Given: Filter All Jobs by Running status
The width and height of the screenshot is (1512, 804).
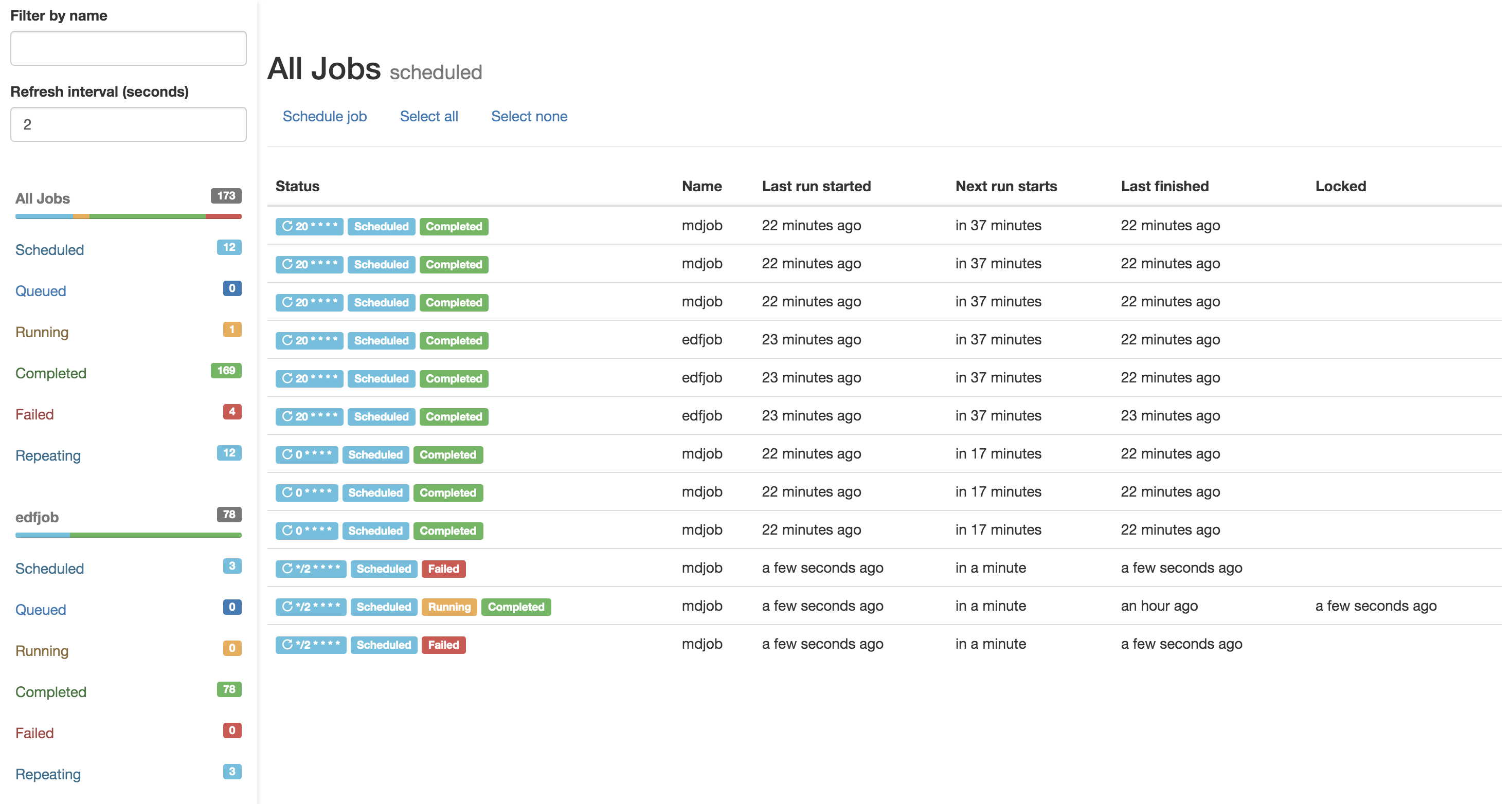Looking at the screenshot, I should click(x=42, y=332).
